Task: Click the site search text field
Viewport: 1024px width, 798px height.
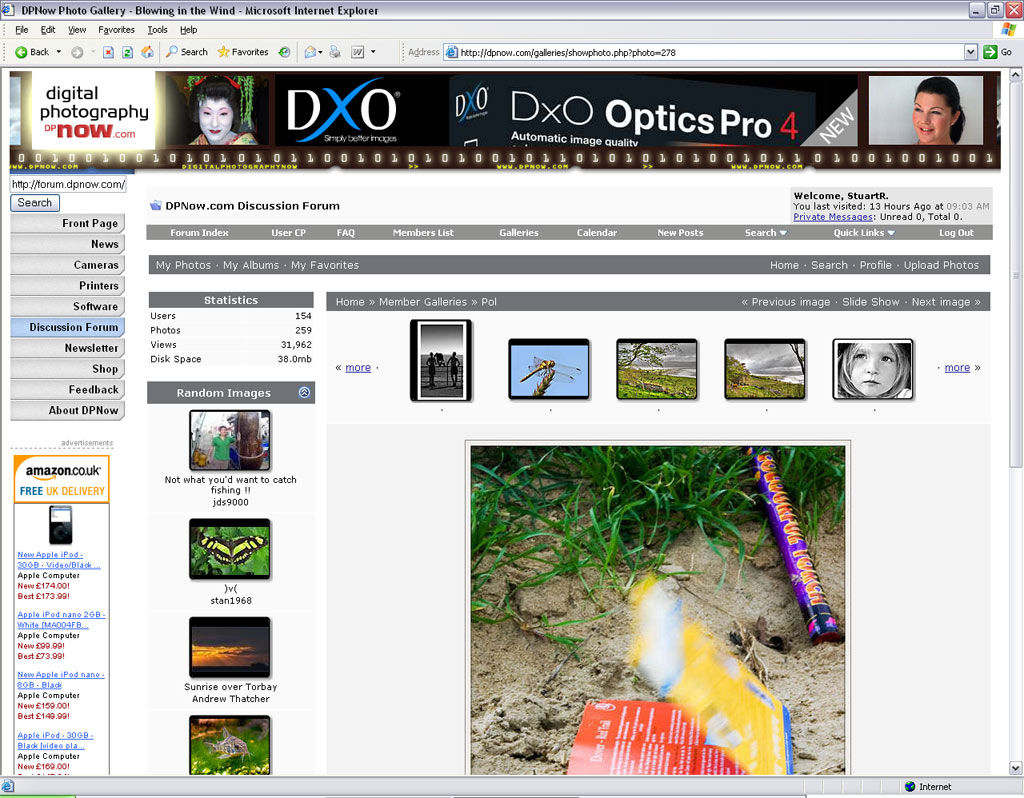Action: (68, 184)
